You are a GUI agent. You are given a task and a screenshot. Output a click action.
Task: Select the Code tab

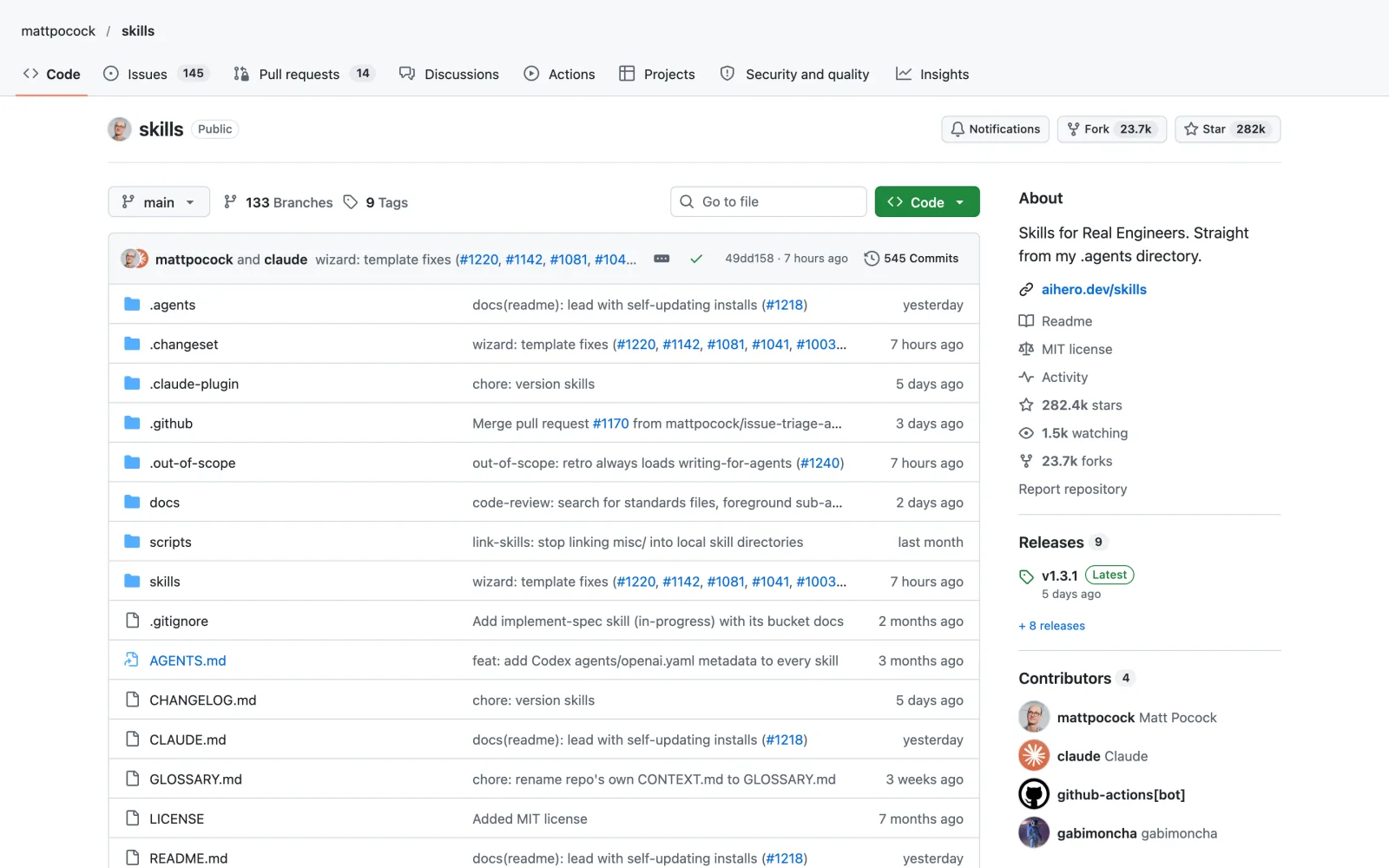[51, 74]
